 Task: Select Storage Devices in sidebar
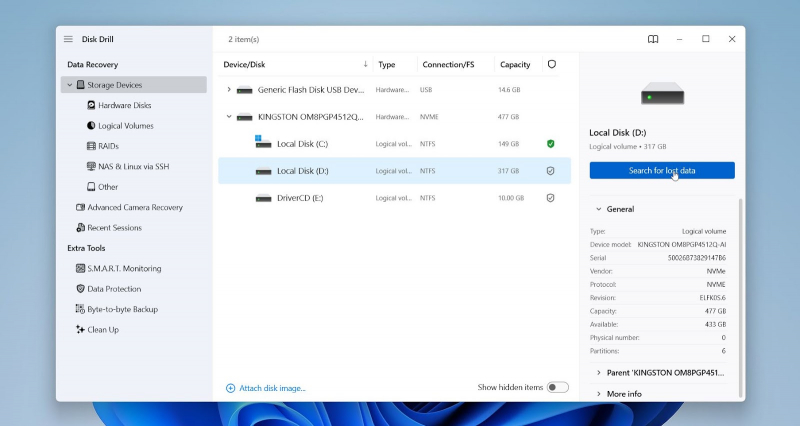pyautogui.click(x=134, y=85)
